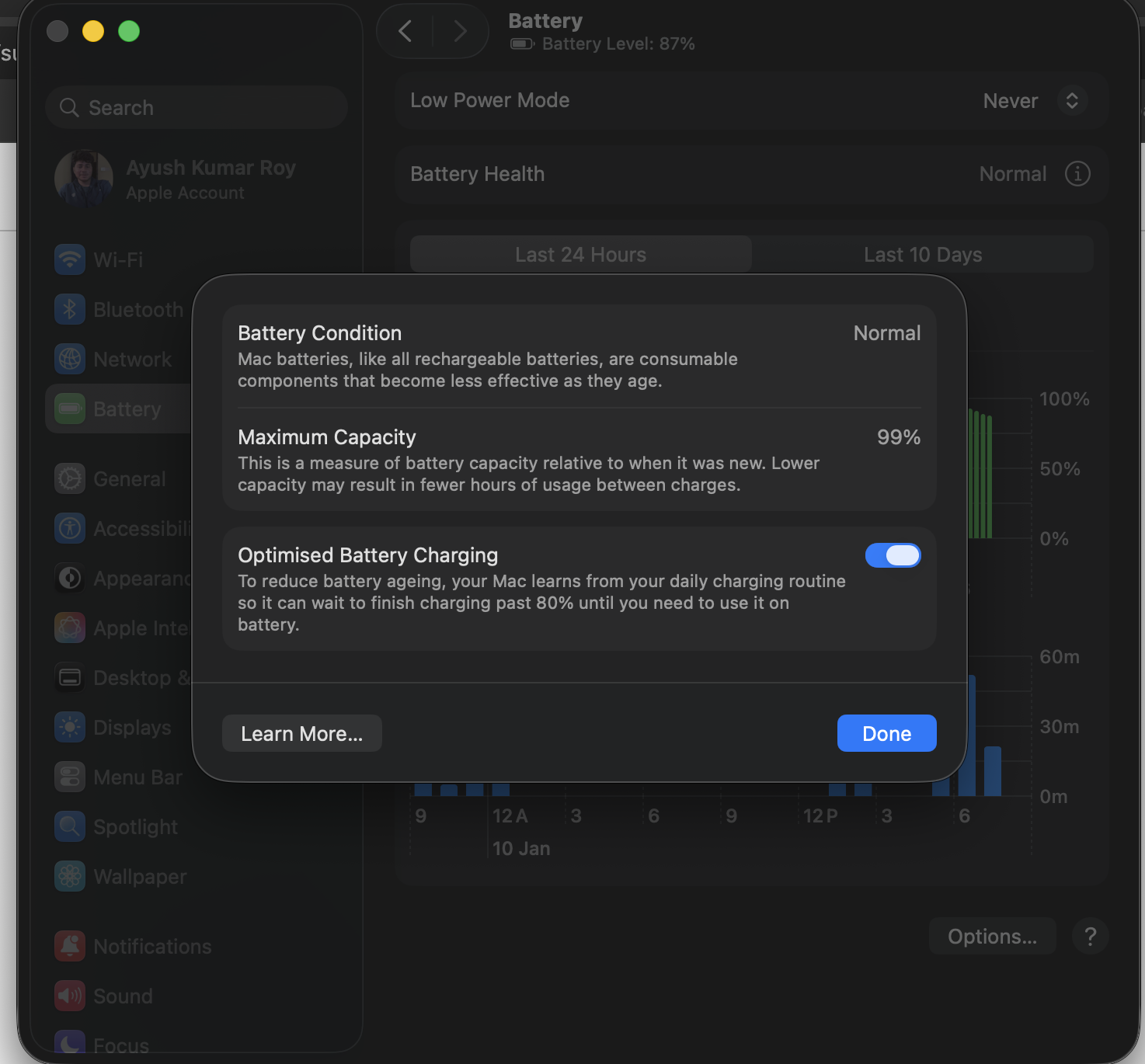Open Spotlight settings icon
The image size is (1145, 1064).
(70, 826)
